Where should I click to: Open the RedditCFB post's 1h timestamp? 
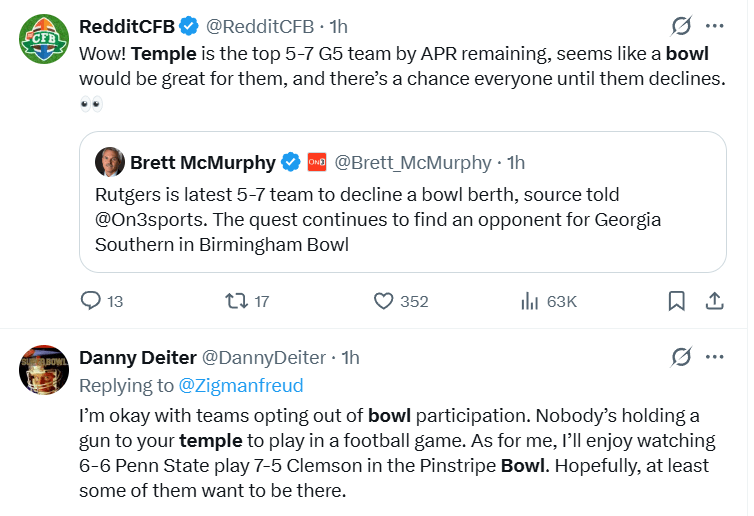[338, 26]
